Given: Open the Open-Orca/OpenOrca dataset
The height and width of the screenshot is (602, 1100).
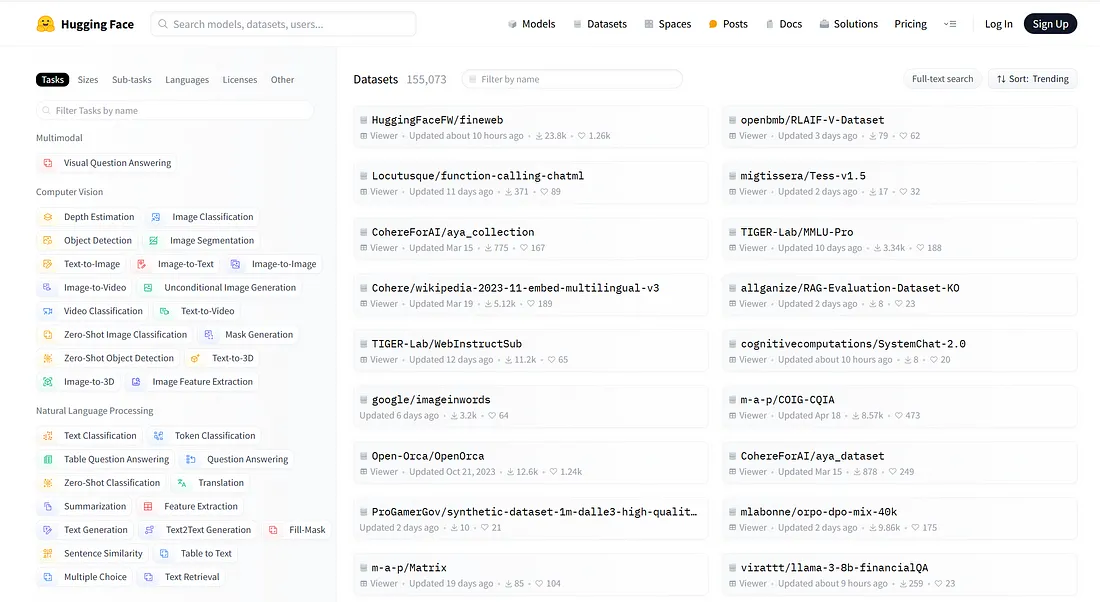Looking at the screenshot, I should coord(531,463).
